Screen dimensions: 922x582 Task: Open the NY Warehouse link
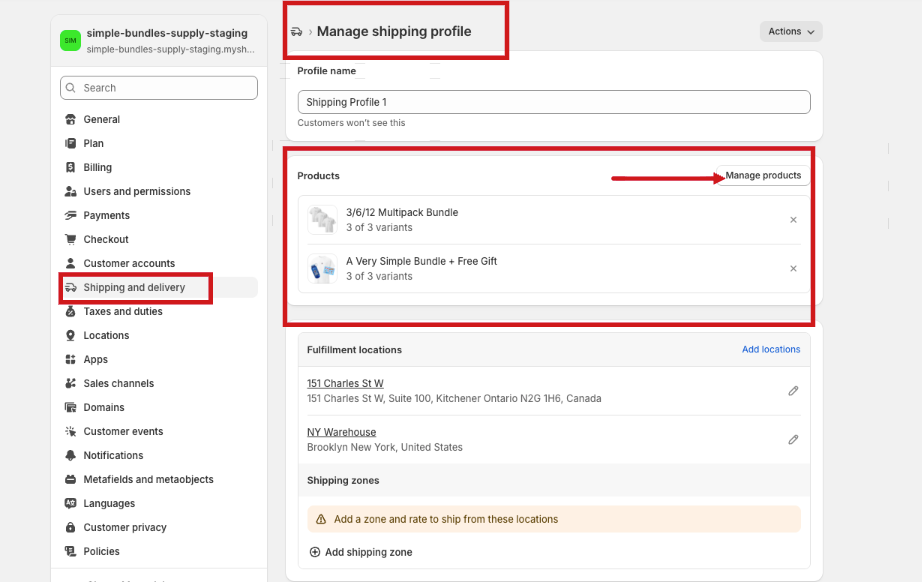341,432
